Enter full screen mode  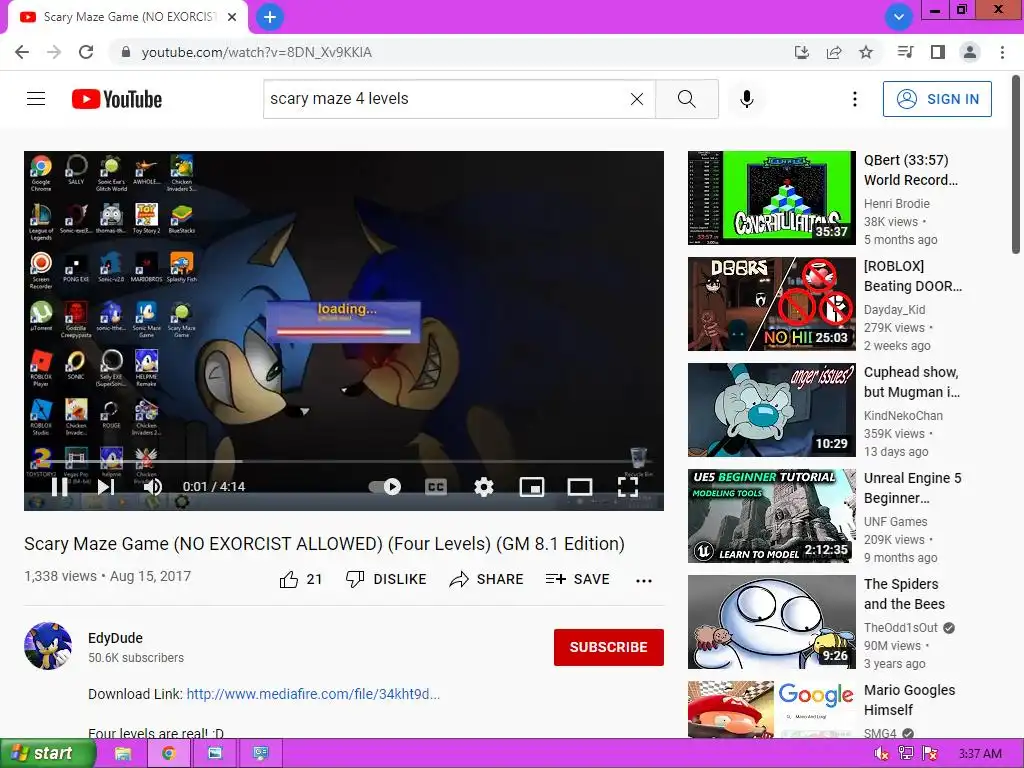click(628, 487)
